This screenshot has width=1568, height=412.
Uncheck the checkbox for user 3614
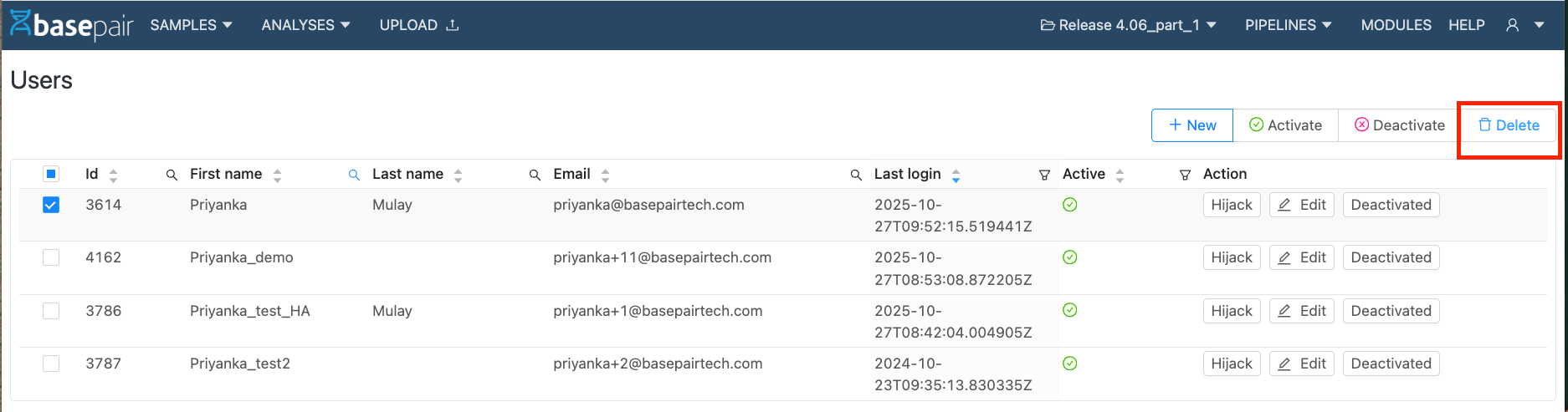click(x=51, y=205)
